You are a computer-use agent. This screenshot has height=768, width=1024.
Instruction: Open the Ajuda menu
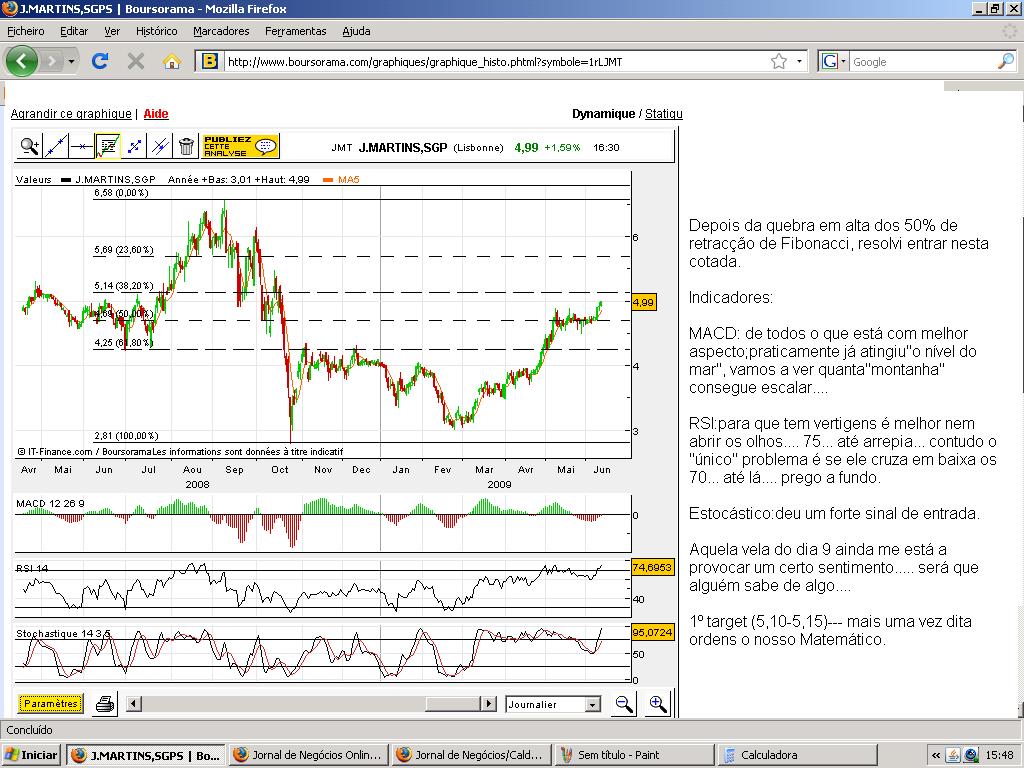pos(357,31)
